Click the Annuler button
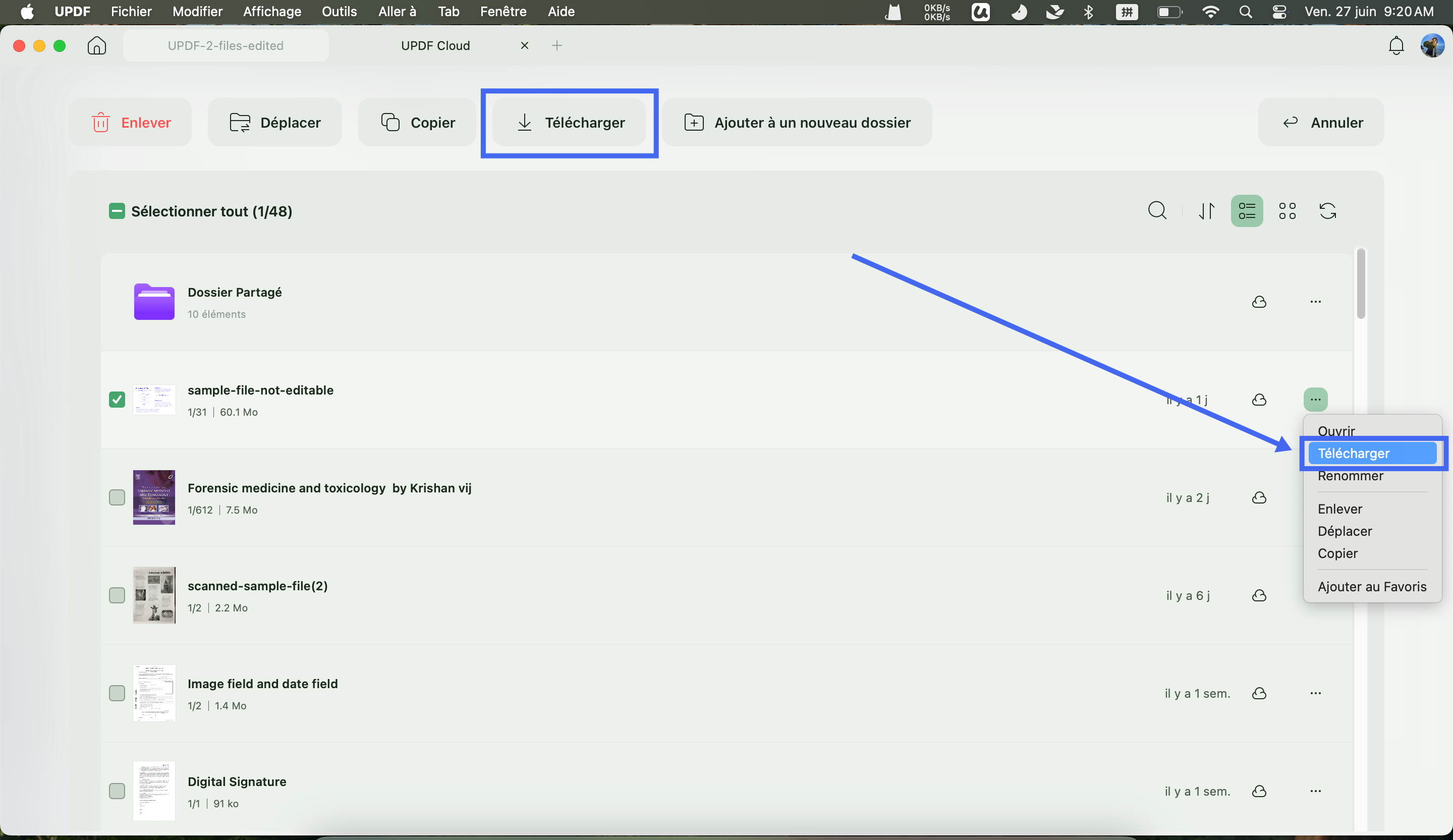Viewport: 1453px width, 840px height. (x=1321, y=122)
